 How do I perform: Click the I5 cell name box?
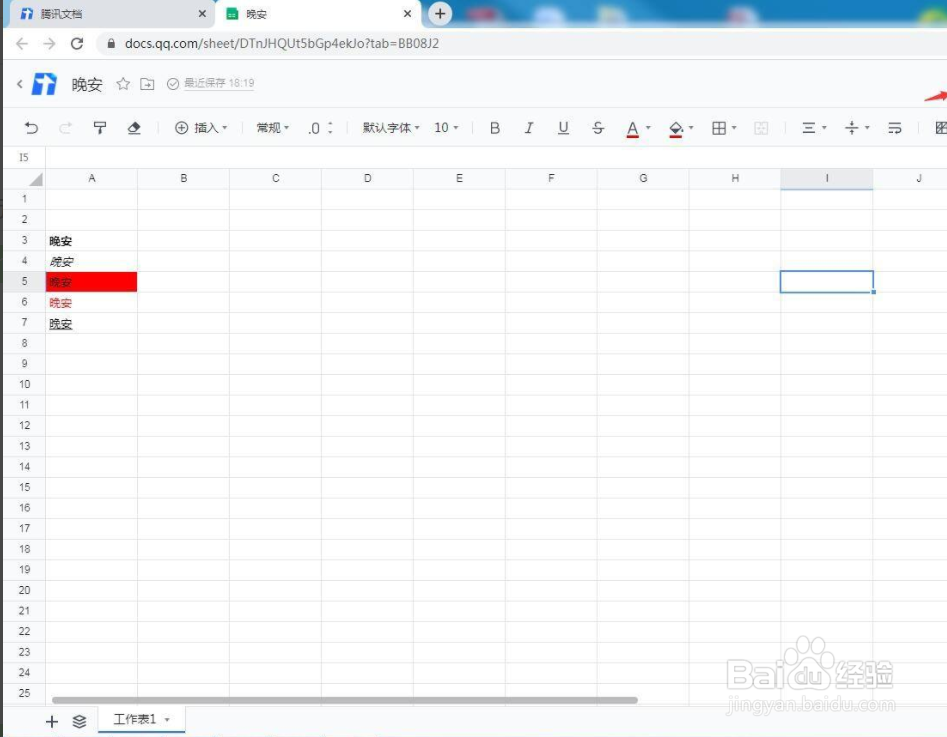[x=24, y=157]
